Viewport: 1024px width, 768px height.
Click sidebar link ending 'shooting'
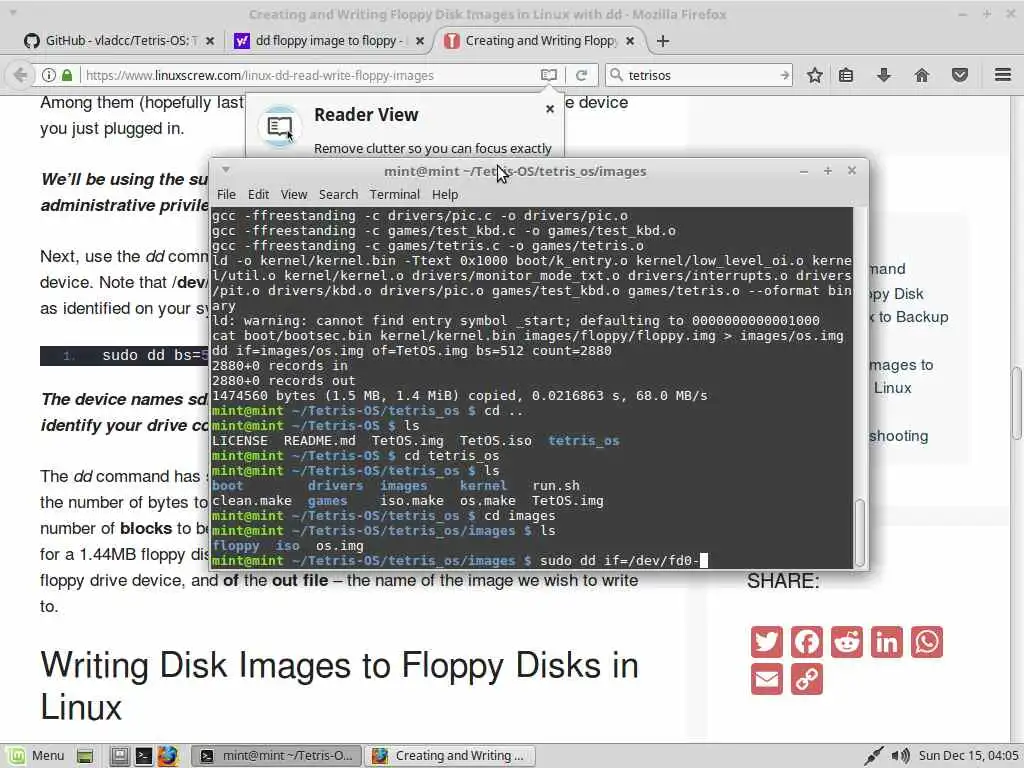click(899, 436)
